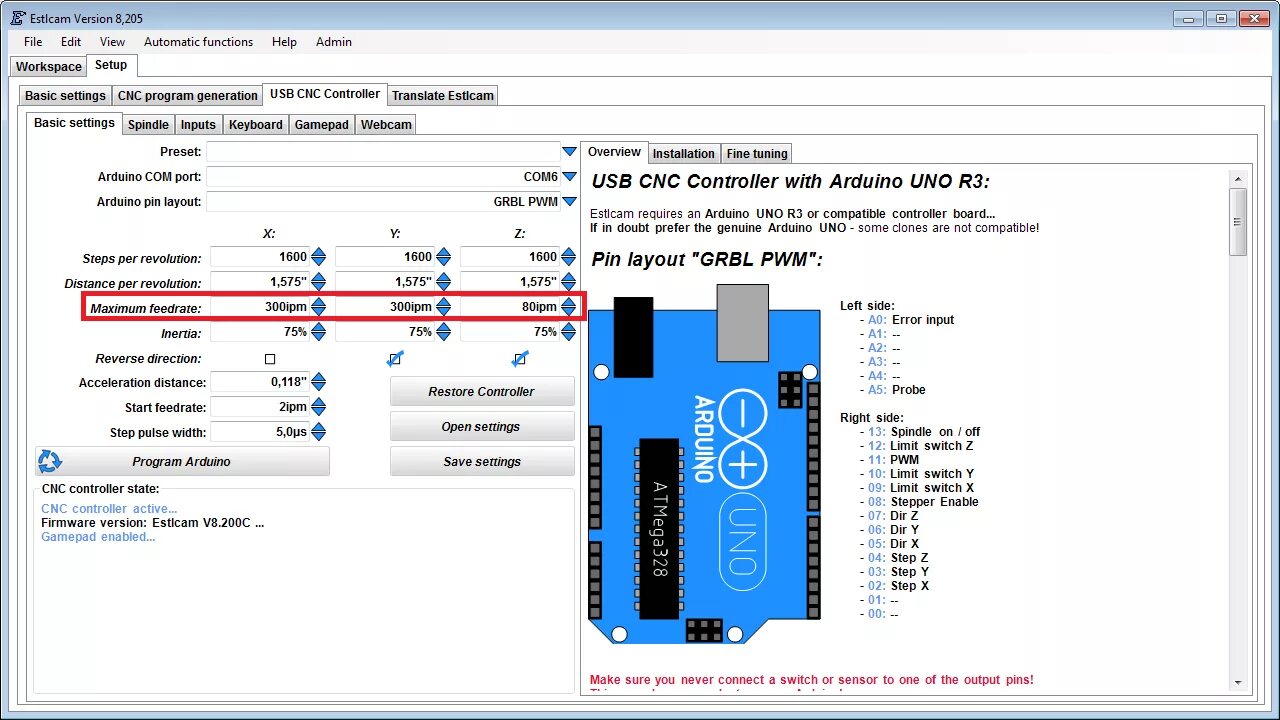Click the Arduino UNO board diagram
This screenshot has height=720, width=1280.
tap(704, 463)
